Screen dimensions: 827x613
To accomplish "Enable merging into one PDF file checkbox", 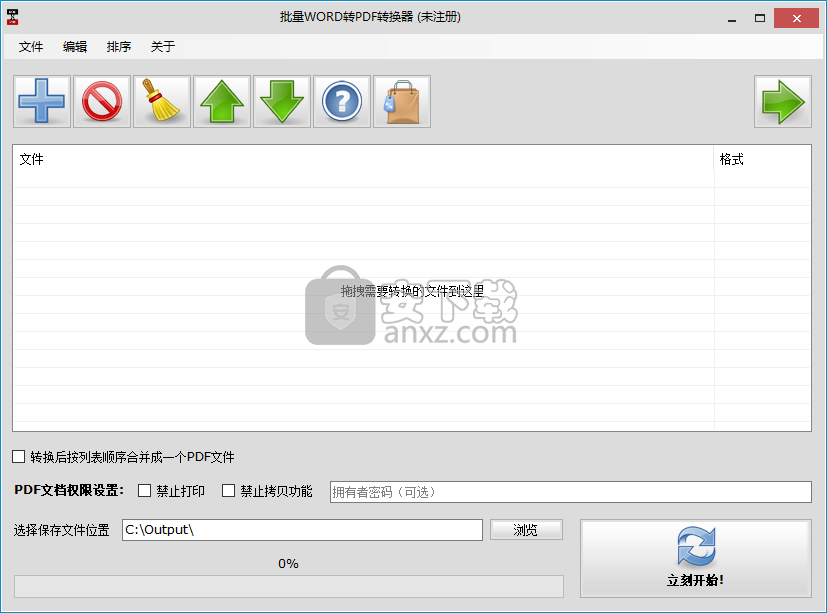I will click(18, 457).
